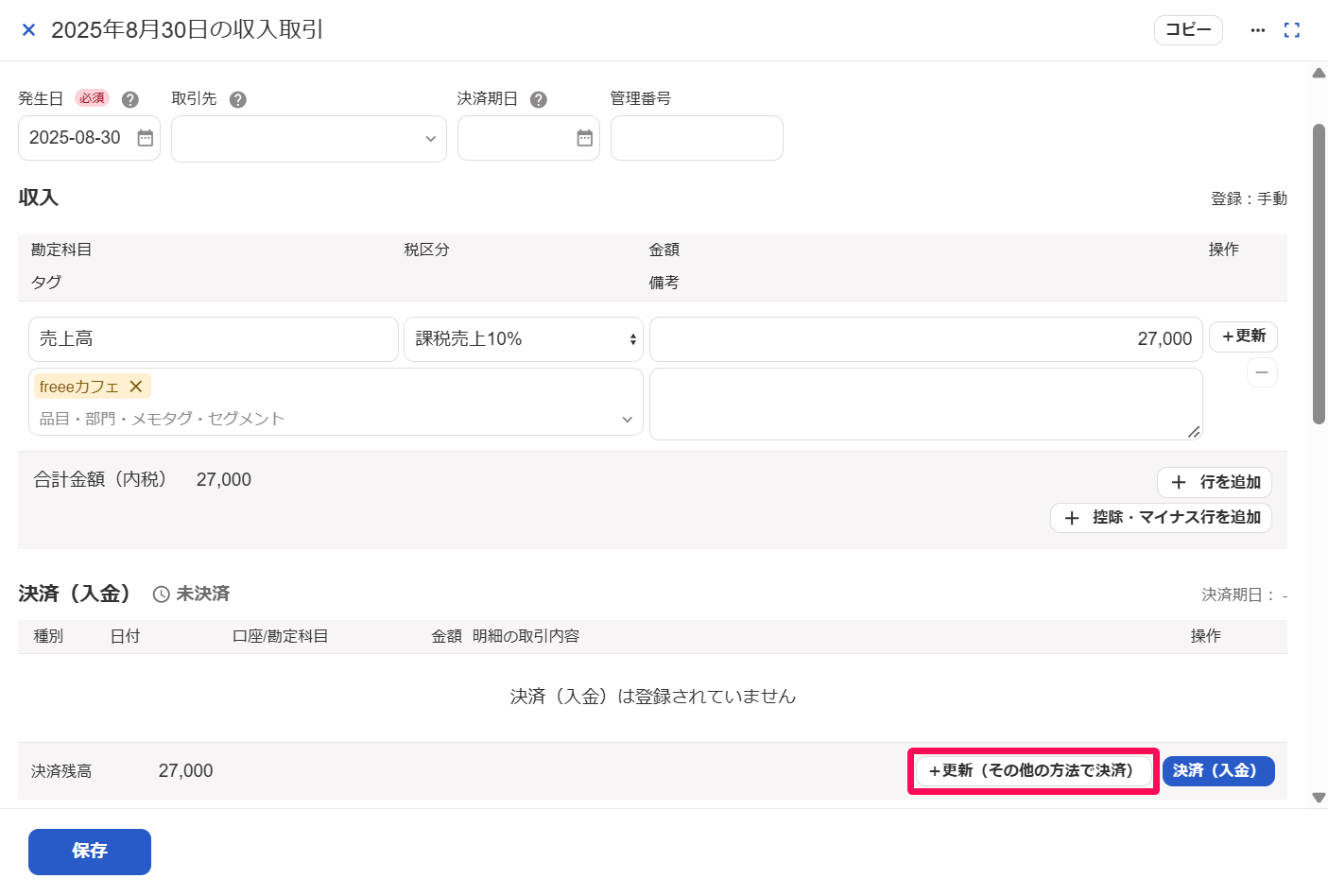Image resolution: width=1328 pixels, height=896 pixels.
Task: Click the vertical scrollbar thumb
Action: pyautogui.click(x=1319, y=274)
